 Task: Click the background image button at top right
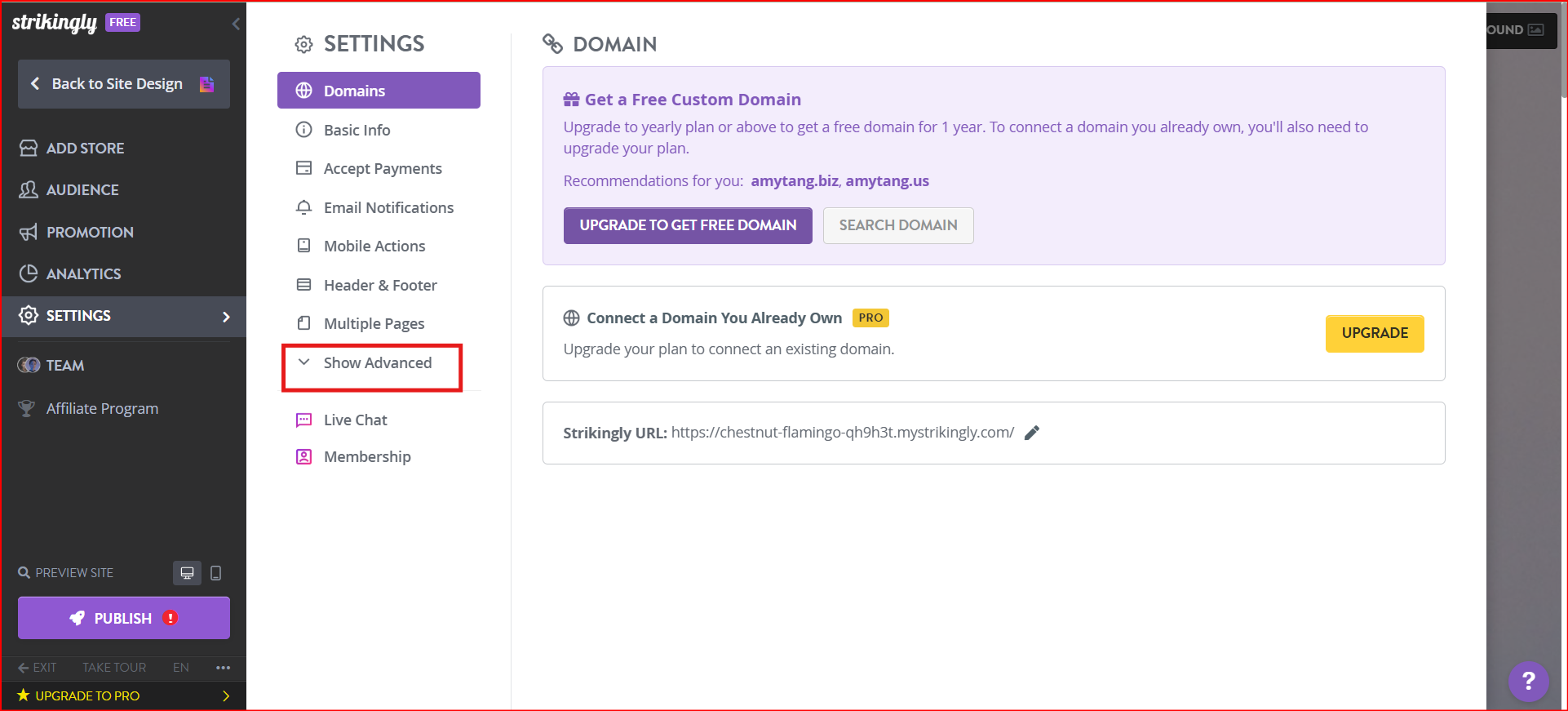pos(1521,30)
